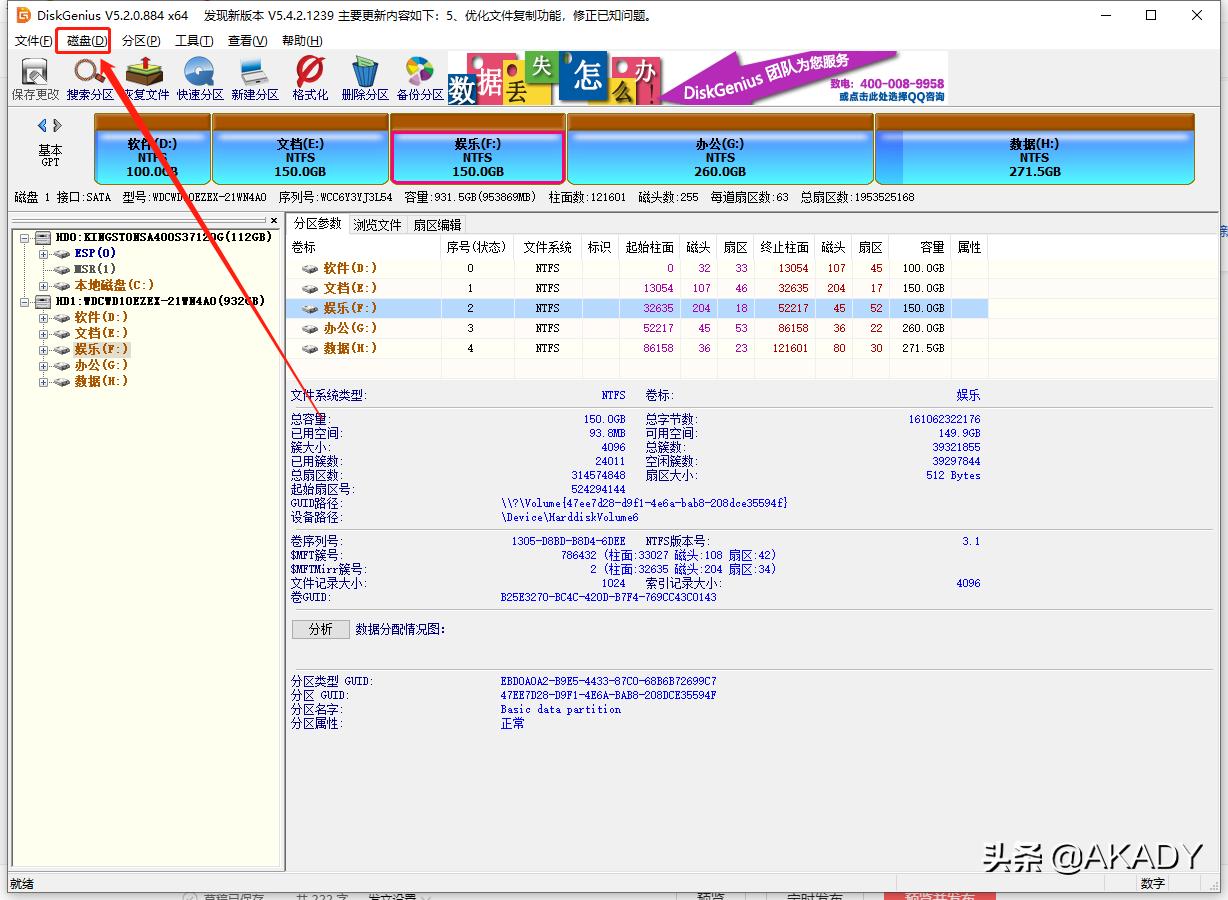Collapse the HD0 KINGSTON disk tree node
The height and width of the screenshot is (900, 1228).
tap(22, 237)
